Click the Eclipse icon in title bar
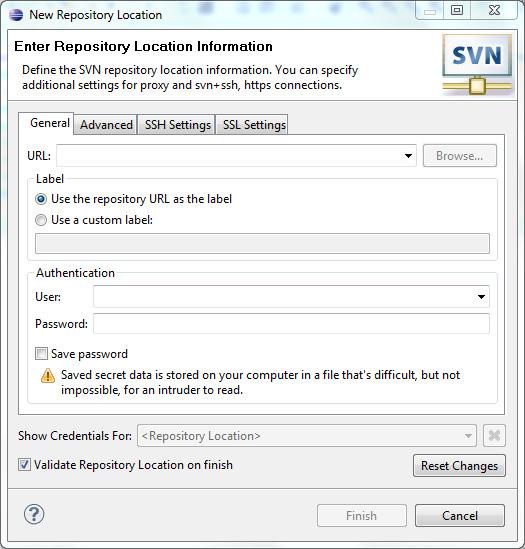This screenshot has width=525, height=549. coord(16,15)
